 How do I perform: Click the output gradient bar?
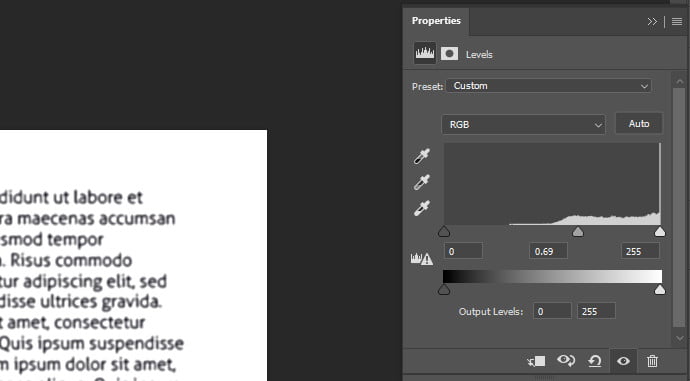coord(552,276)
